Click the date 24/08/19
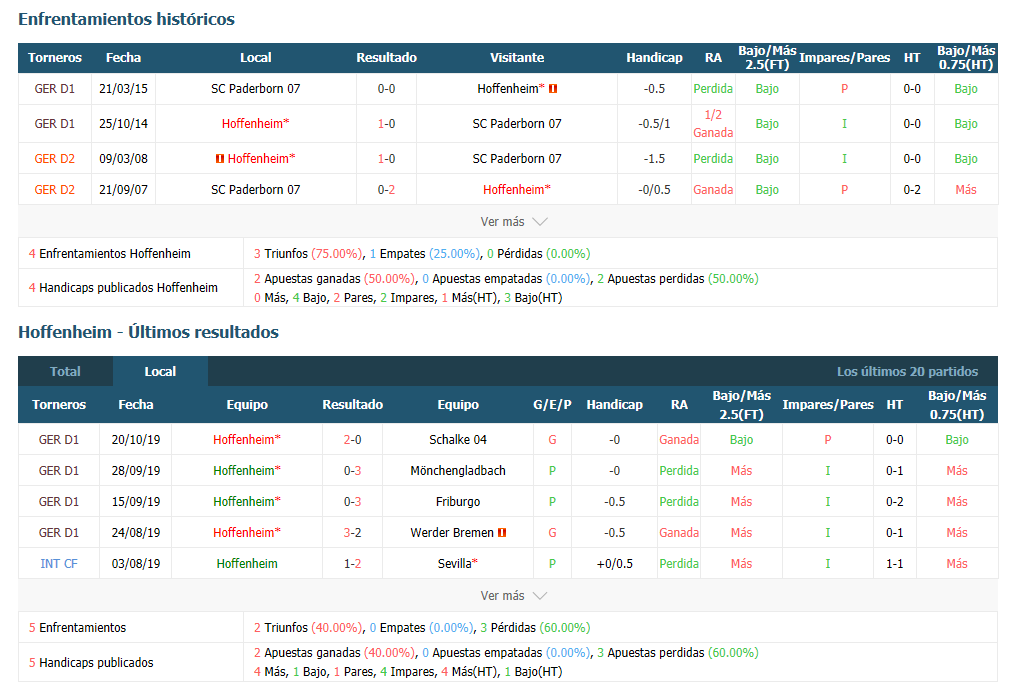Screen dimensions: 1009x690 pos(136,533)
